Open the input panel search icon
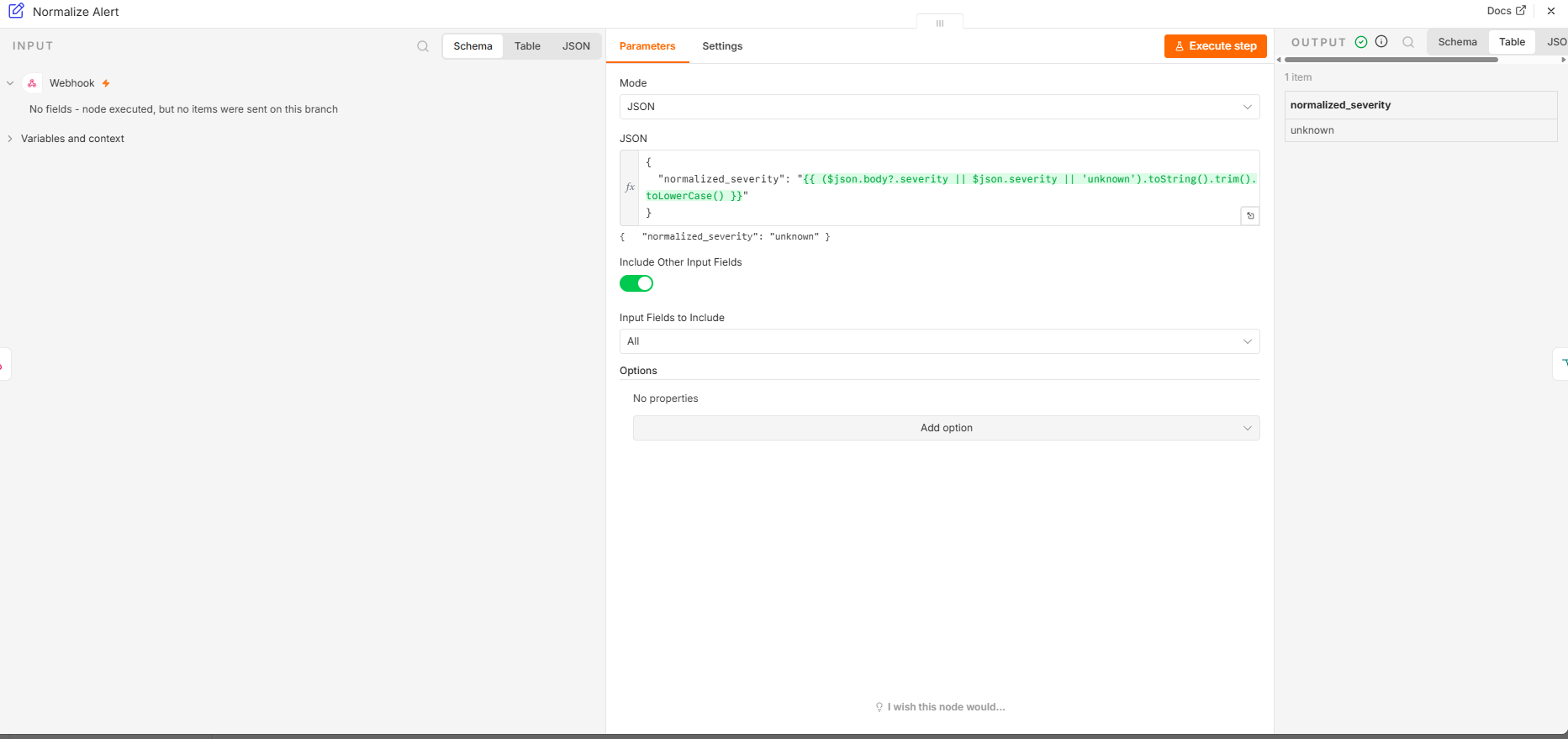Image resolution: width=1568 pixels, height=739 pixels. 423,46
